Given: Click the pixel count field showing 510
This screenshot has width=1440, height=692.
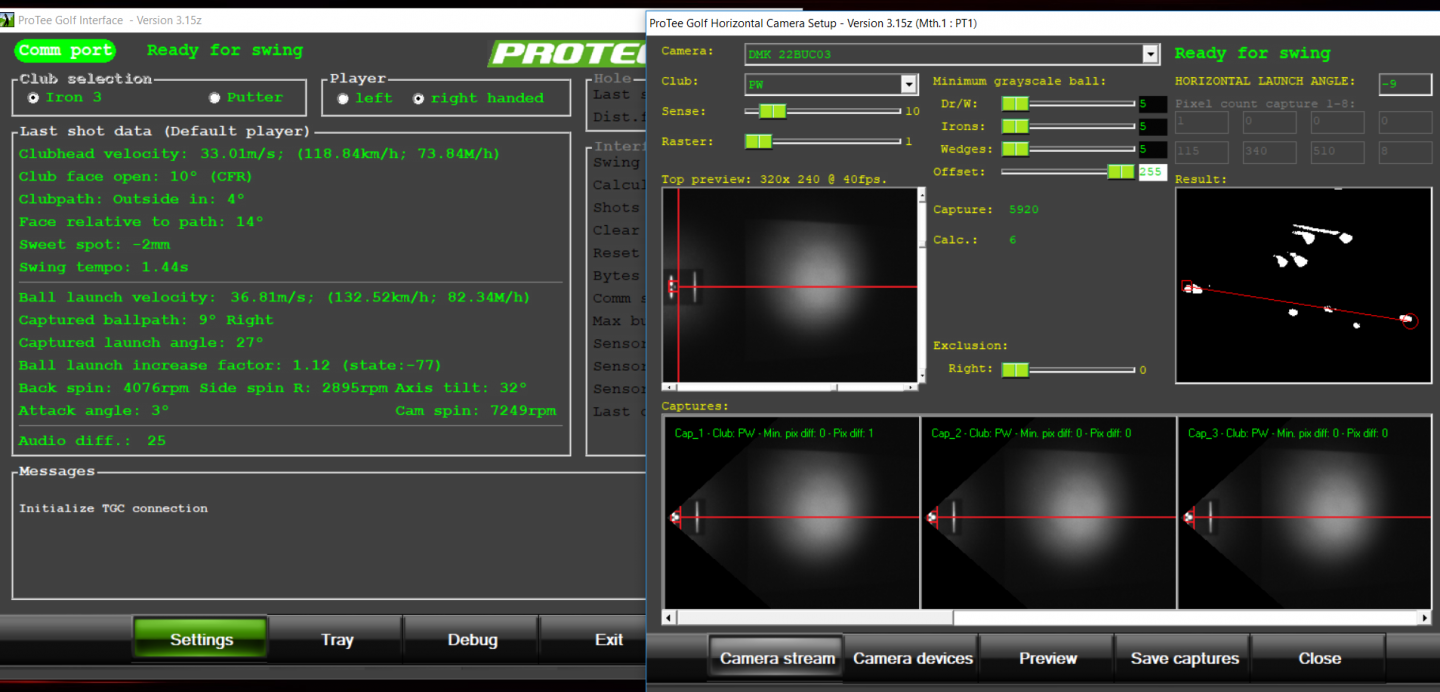Looking at the screenshot, I should coord(1336,152).
